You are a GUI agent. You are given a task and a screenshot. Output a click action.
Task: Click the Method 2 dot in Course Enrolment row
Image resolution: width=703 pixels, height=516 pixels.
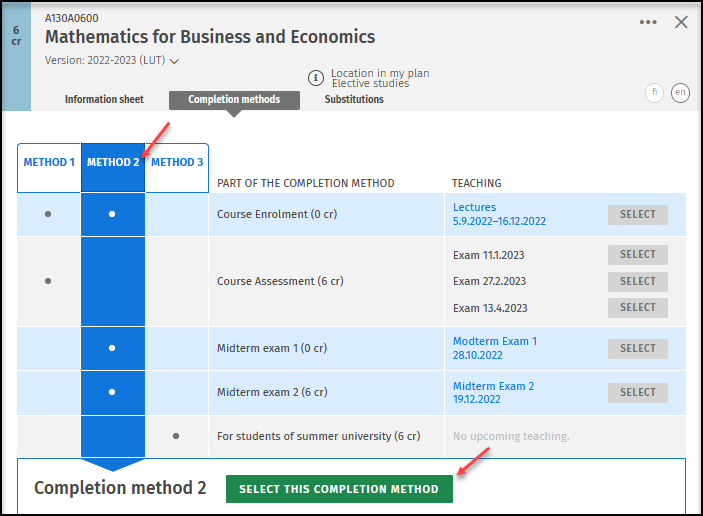[x=112, y=214]
